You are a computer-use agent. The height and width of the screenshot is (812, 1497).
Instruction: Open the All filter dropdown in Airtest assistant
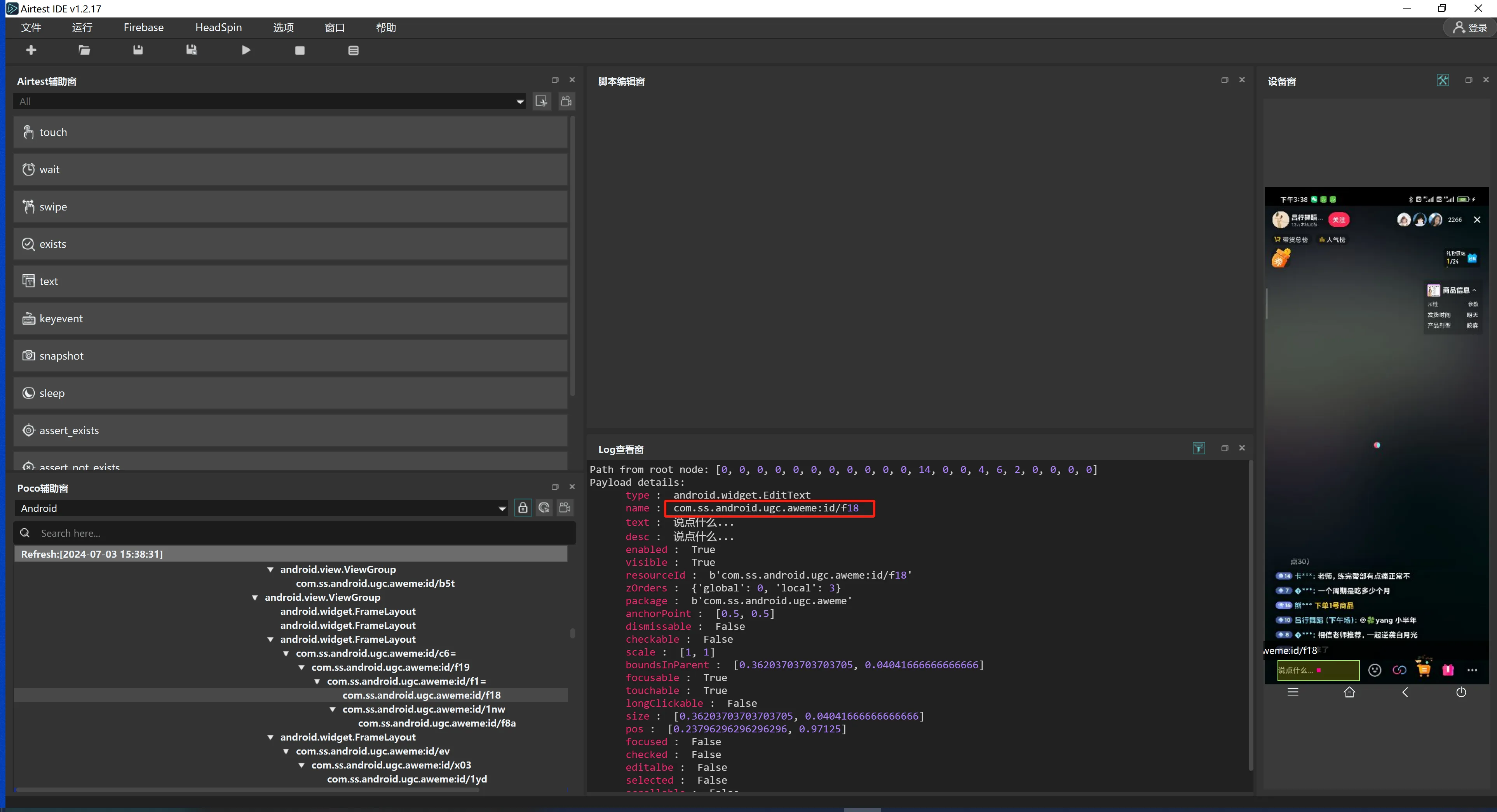click(x=270, y=101)
